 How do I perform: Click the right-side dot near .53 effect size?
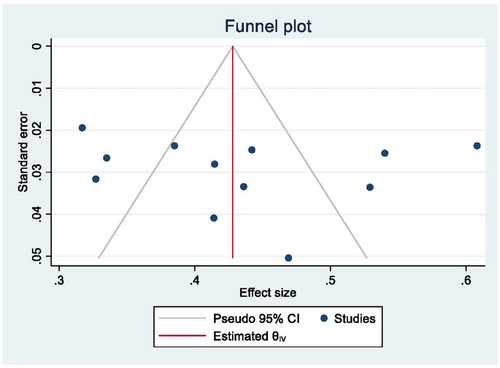[370, 187]
